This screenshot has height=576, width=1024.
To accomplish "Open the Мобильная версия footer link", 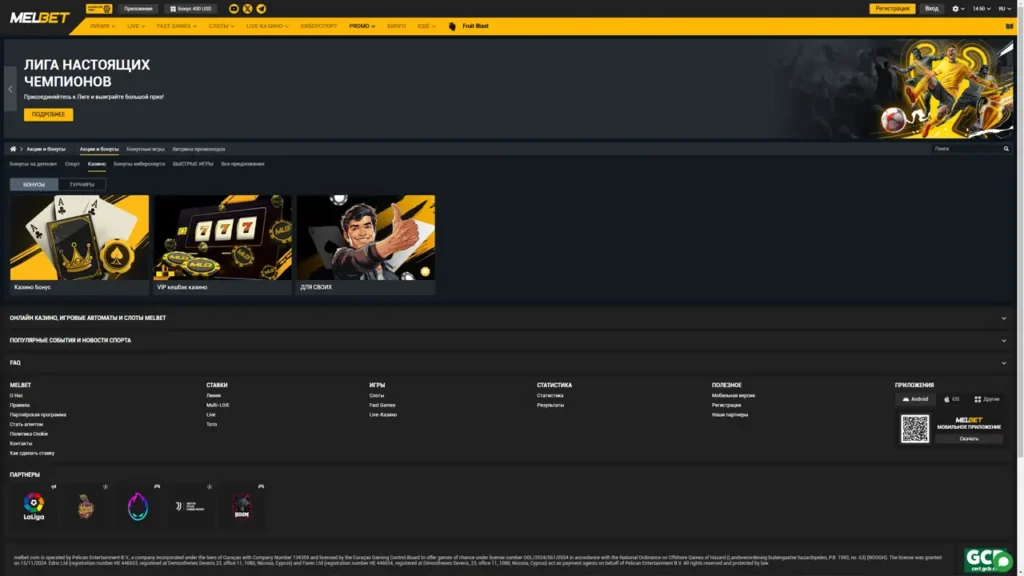I will (x=733, y=395).
